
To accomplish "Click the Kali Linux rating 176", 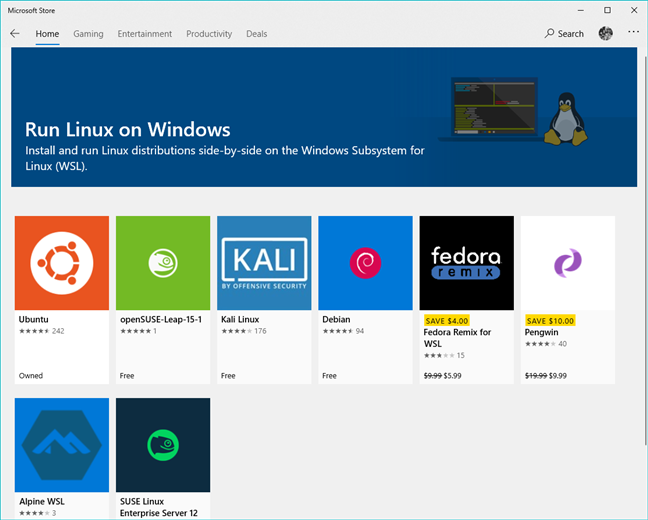I will (x=244, y=331).
